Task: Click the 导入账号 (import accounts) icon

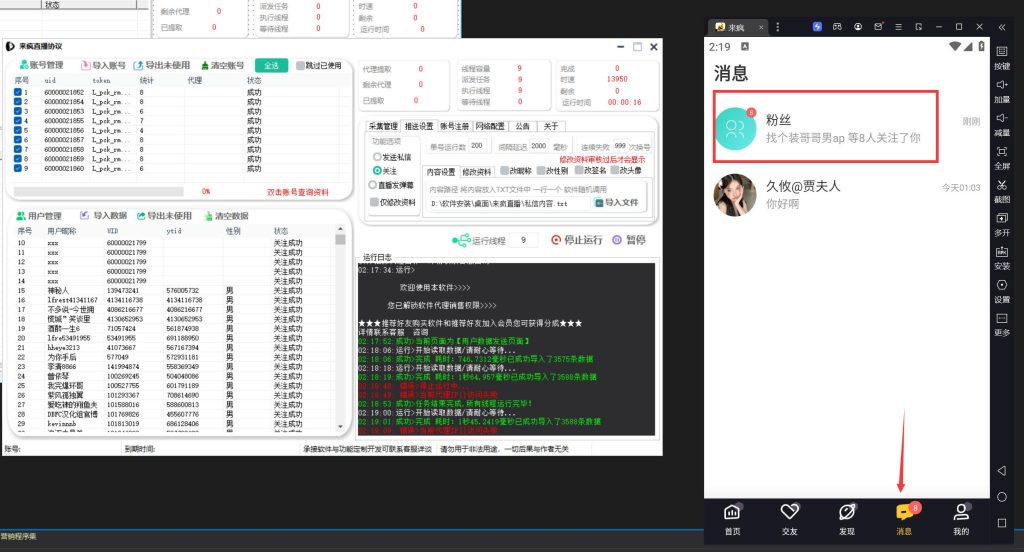Action: tap(84, 65)
